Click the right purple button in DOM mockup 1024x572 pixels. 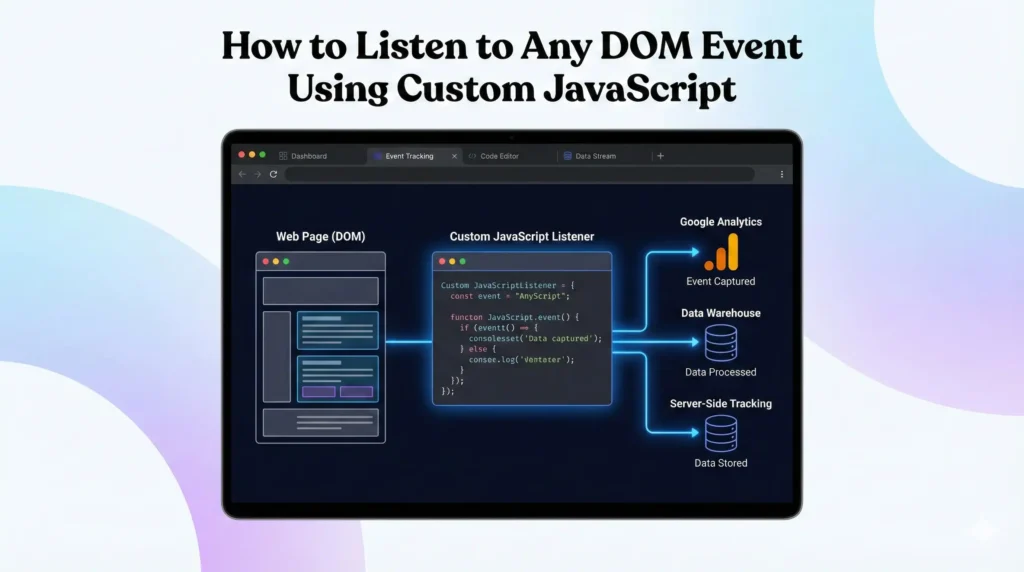(x=355, y=392)
